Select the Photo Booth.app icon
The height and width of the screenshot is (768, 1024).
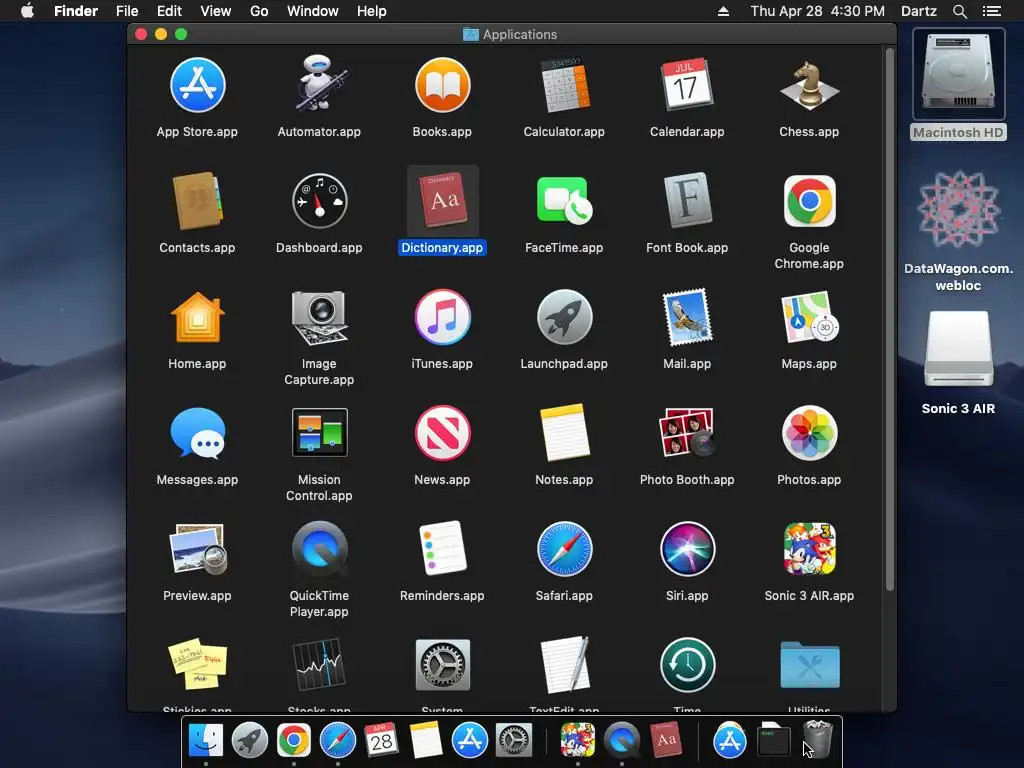click(x=687, y=433)
